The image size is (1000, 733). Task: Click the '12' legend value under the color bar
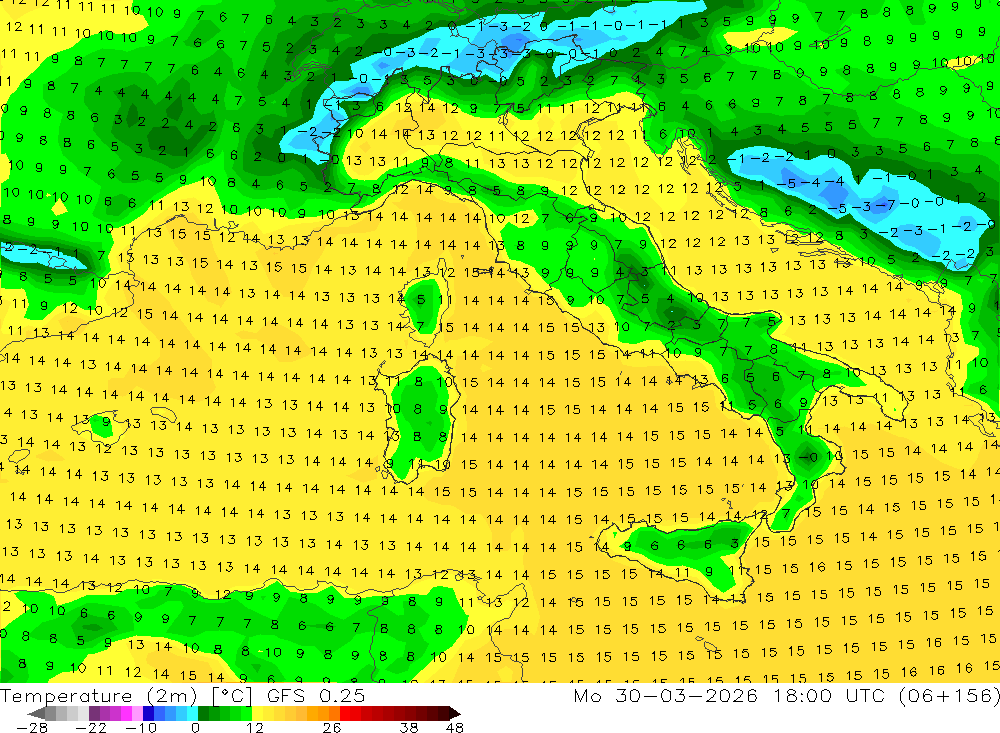point(255,727)
